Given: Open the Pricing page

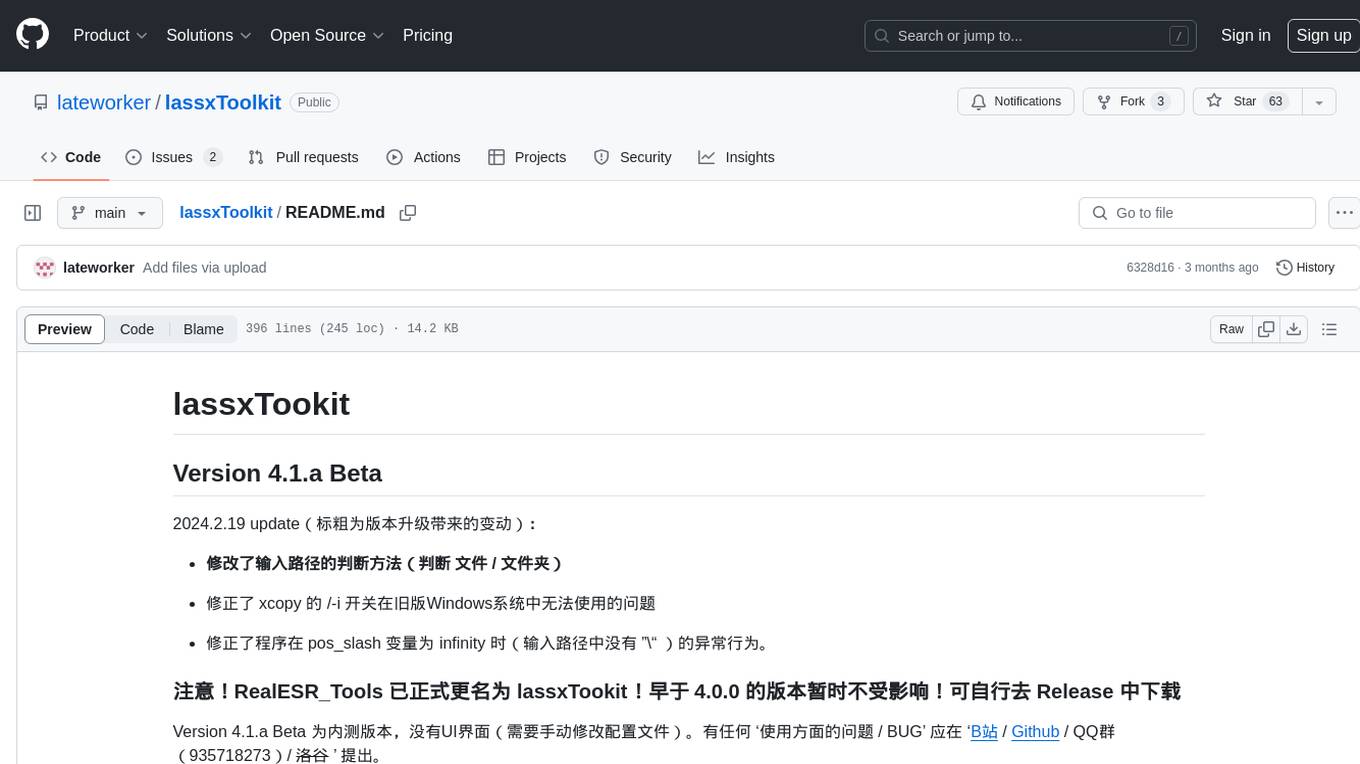Looking at the screenshot, I should pyautogui.click(x=427, y=35).
